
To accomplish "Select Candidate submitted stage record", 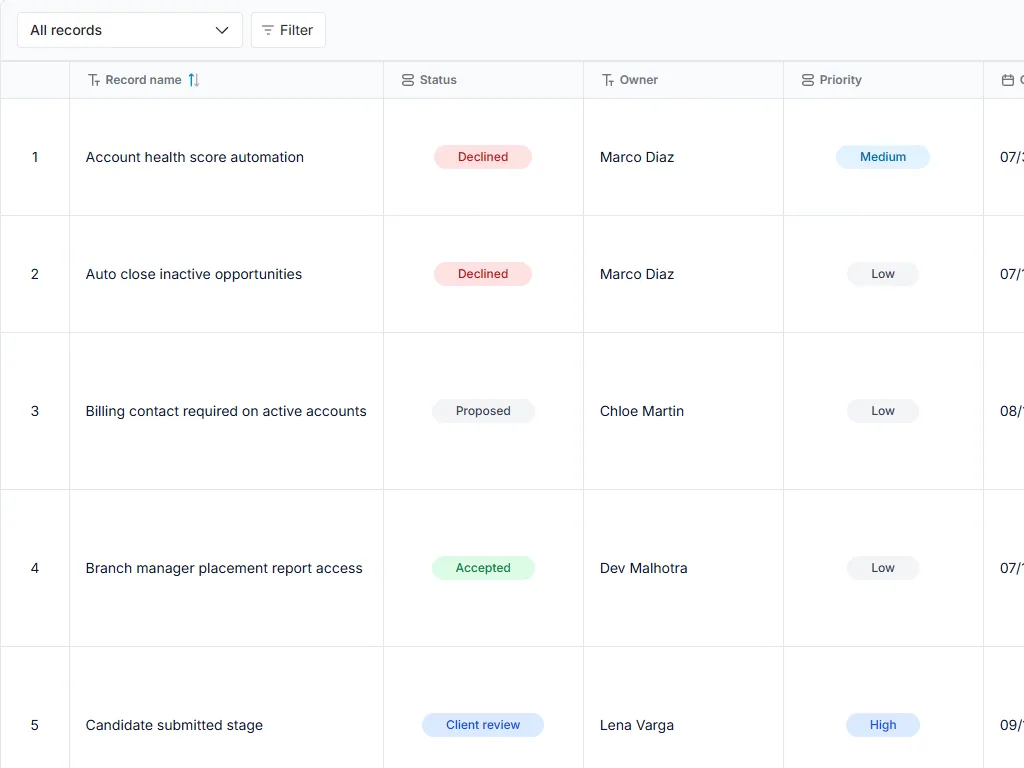I will click(x=174, y=725).
